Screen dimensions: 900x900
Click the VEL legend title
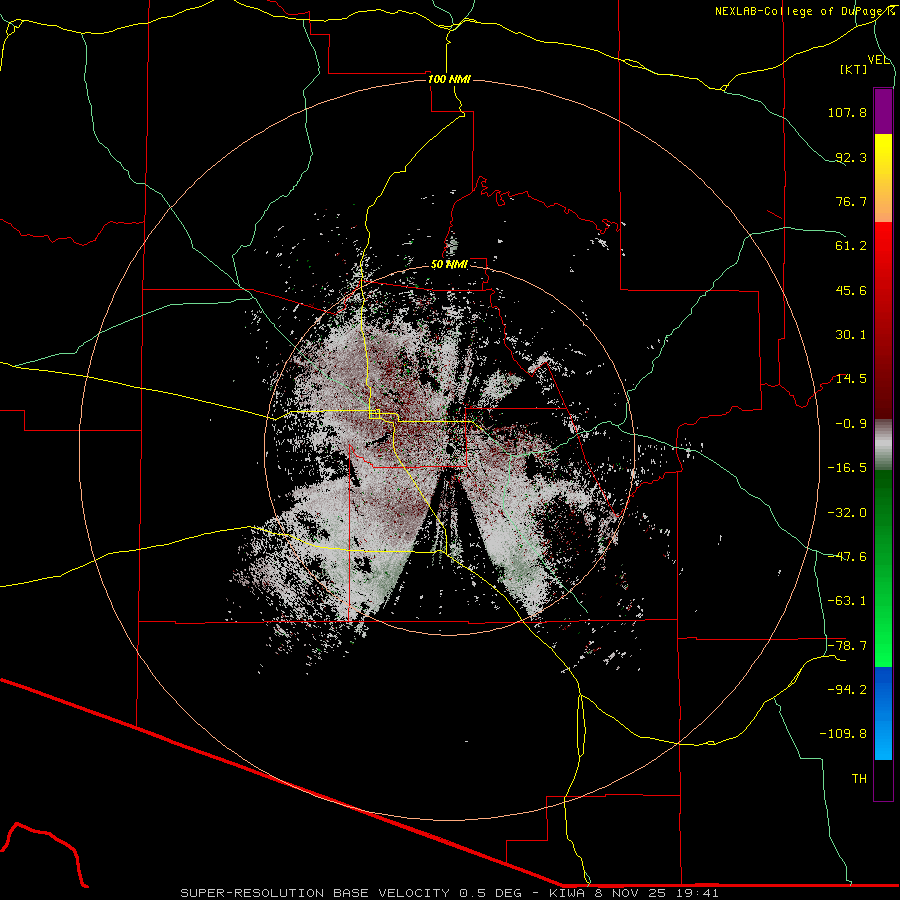(x=878, y=60)
